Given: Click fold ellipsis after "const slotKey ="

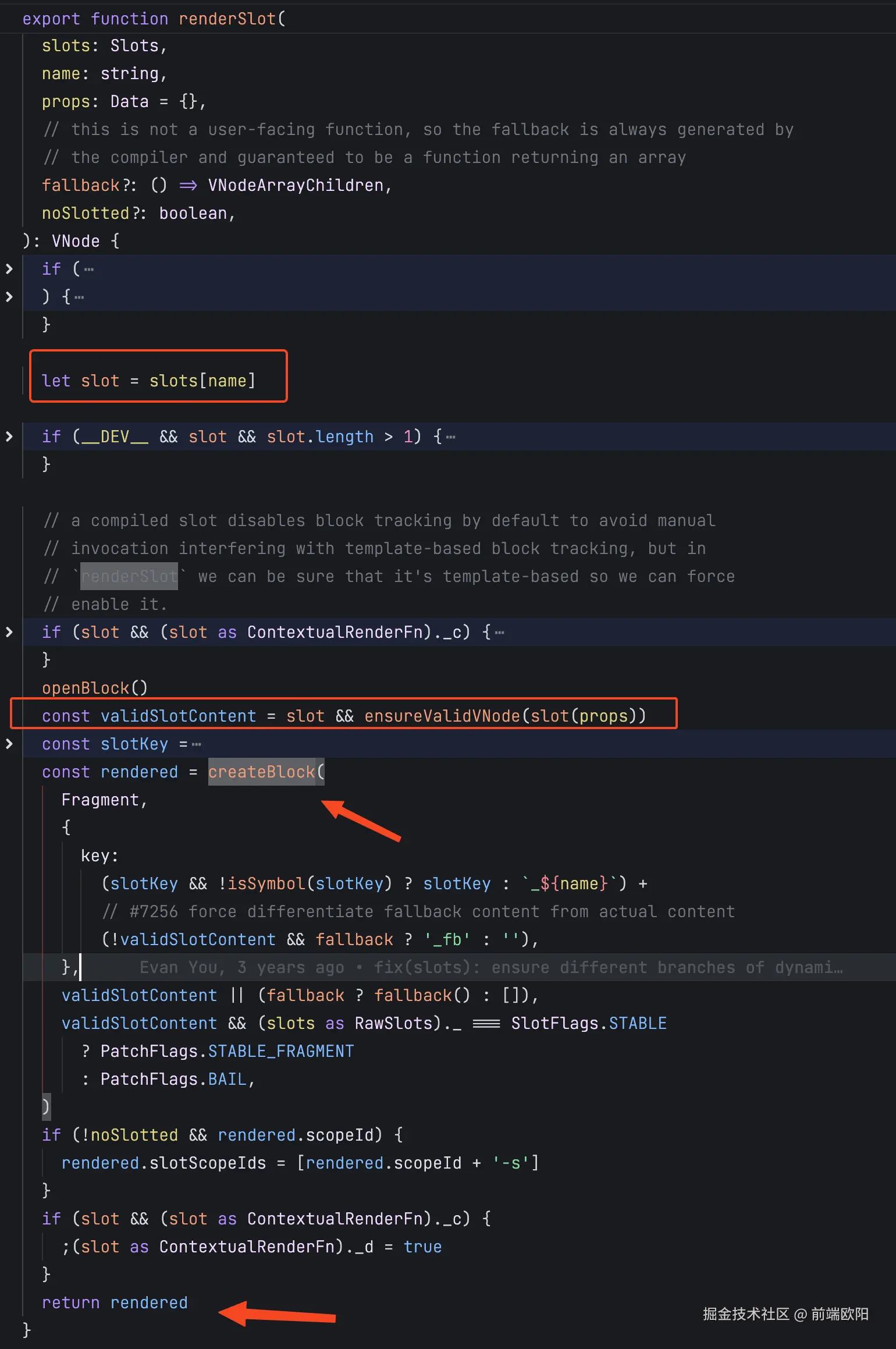Looking at the screenshot, I should pyautogui.click(x=196, y=744).
